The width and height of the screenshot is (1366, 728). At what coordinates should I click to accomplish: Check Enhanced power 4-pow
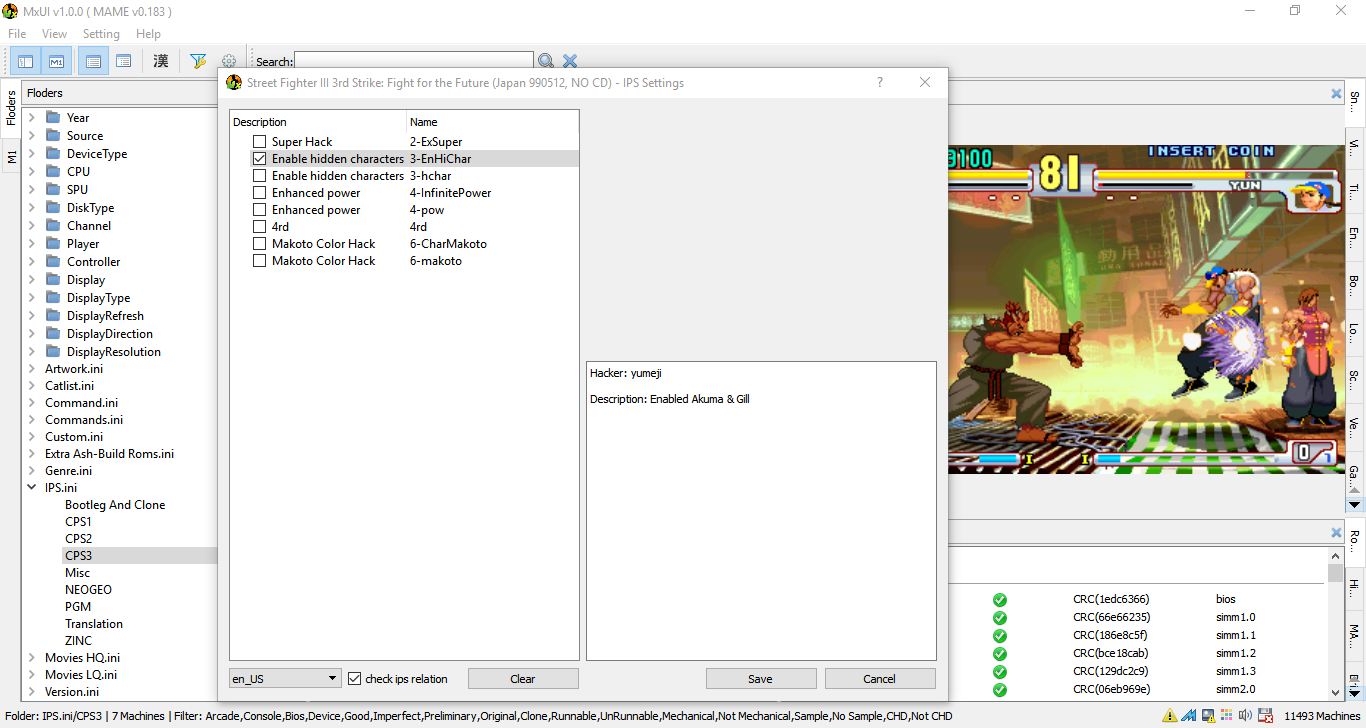(260, 210)
